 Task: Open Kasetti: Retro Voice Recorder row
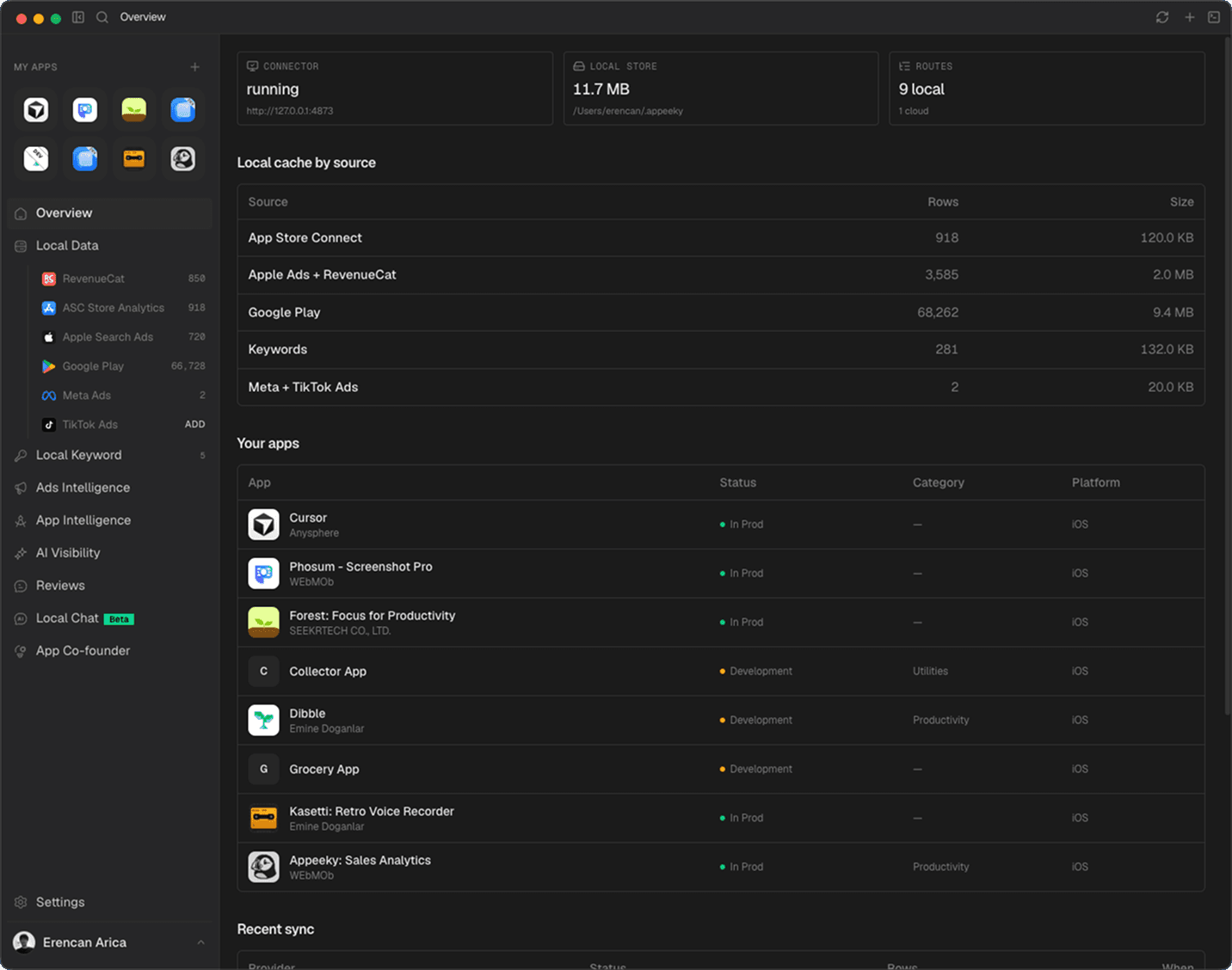click(x=721, y=819)
